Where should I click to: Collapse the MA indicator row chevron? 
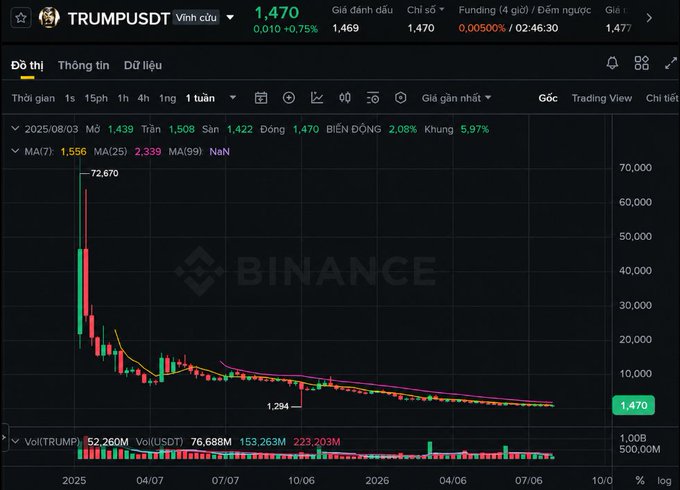click(15, 151)
